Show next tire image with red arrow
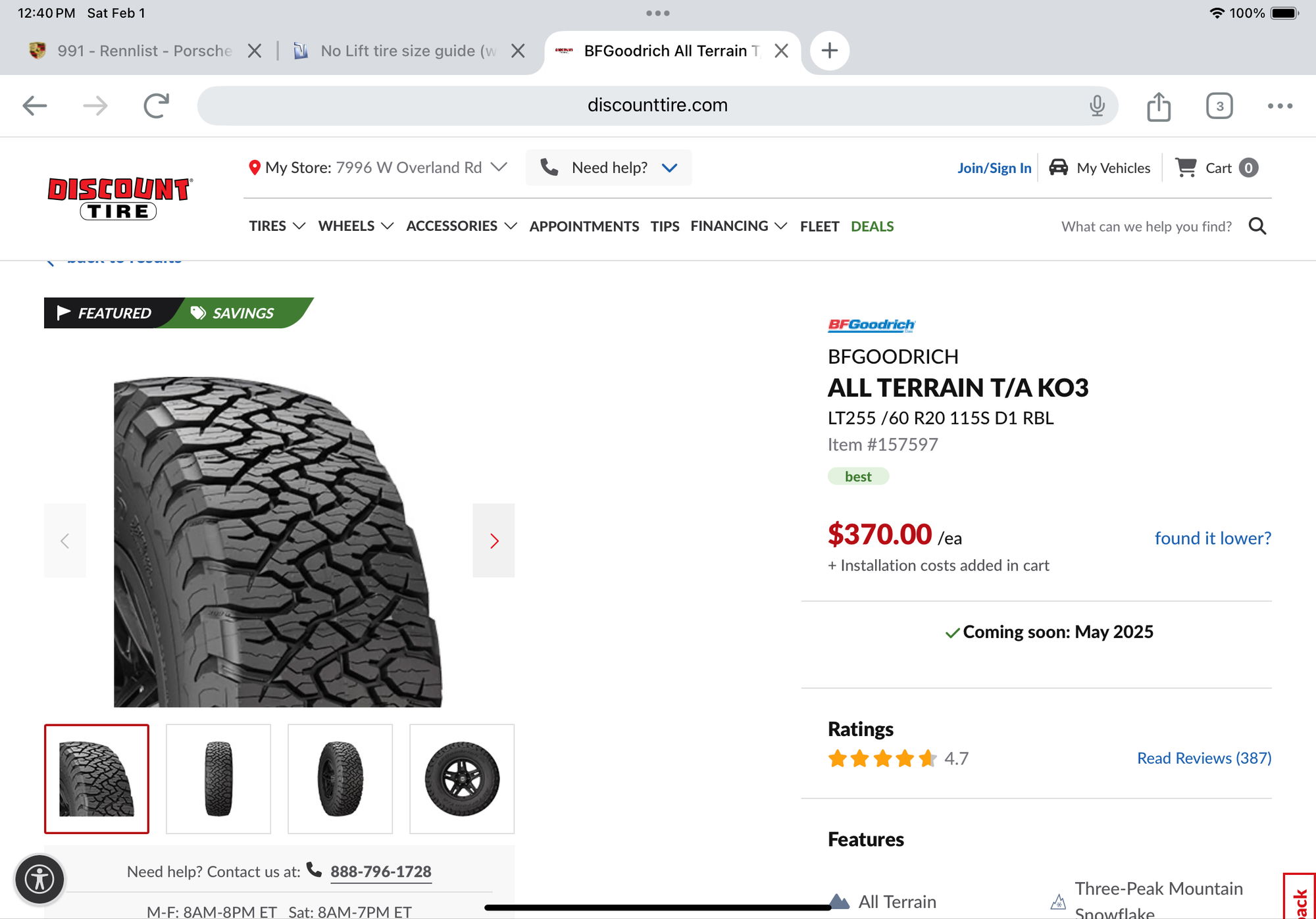Screen dimensions: 1316x919 tap(493, 541)
